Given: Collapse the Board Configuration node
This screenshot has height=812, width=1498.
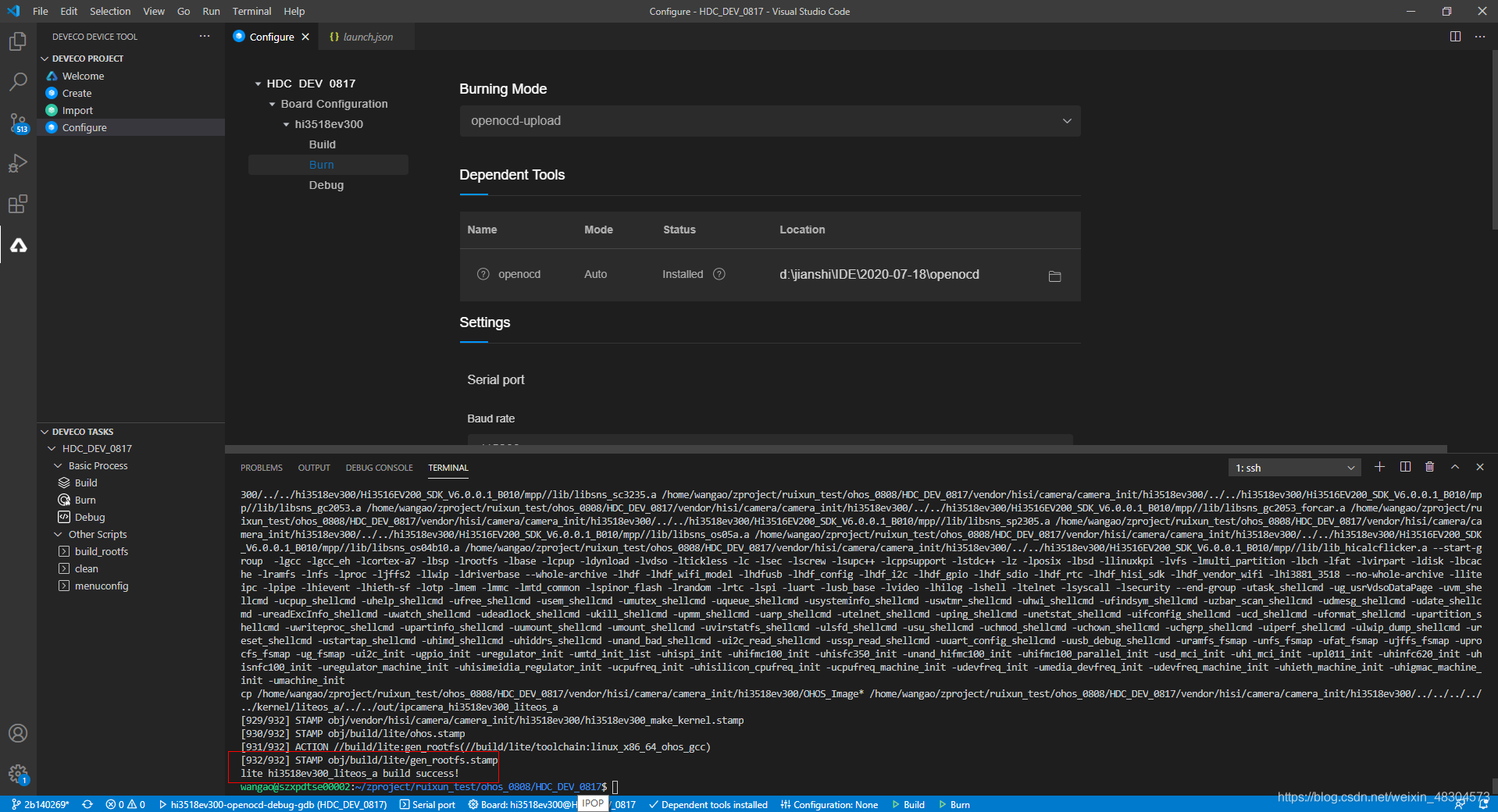Looking at the screenshot, I should click(x=272, y=104).
